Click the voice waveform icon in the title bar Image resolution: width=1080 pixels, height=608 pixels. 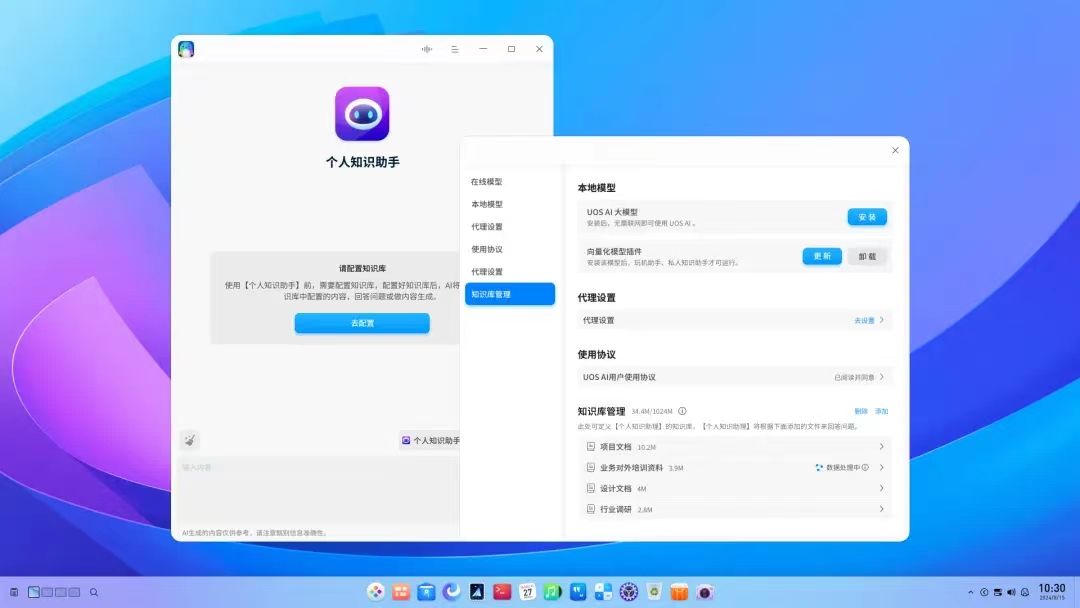427,49
